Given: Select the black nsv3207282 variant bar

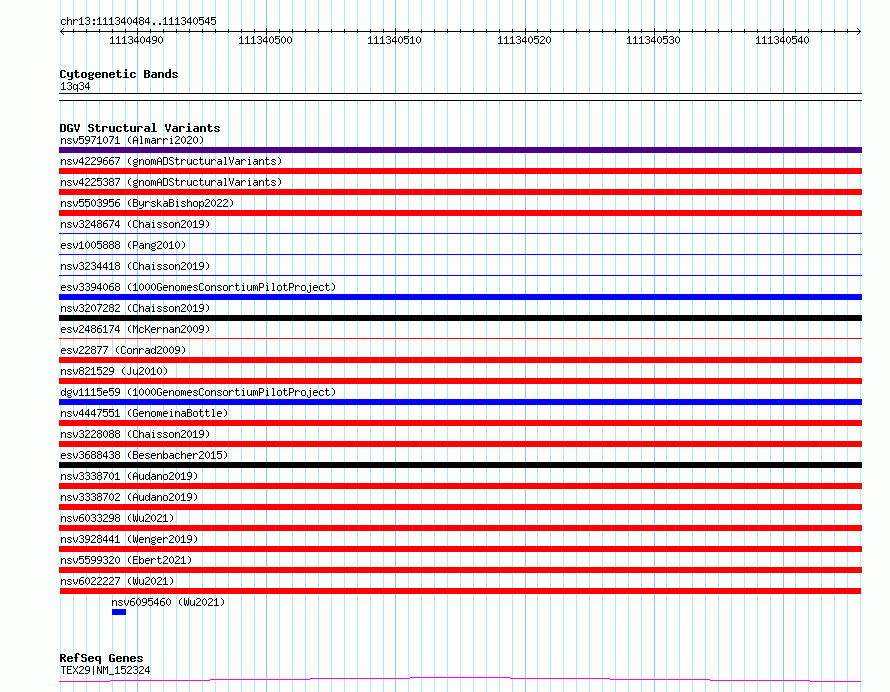Looking at the screenshot, I should [x=460, y=318].
